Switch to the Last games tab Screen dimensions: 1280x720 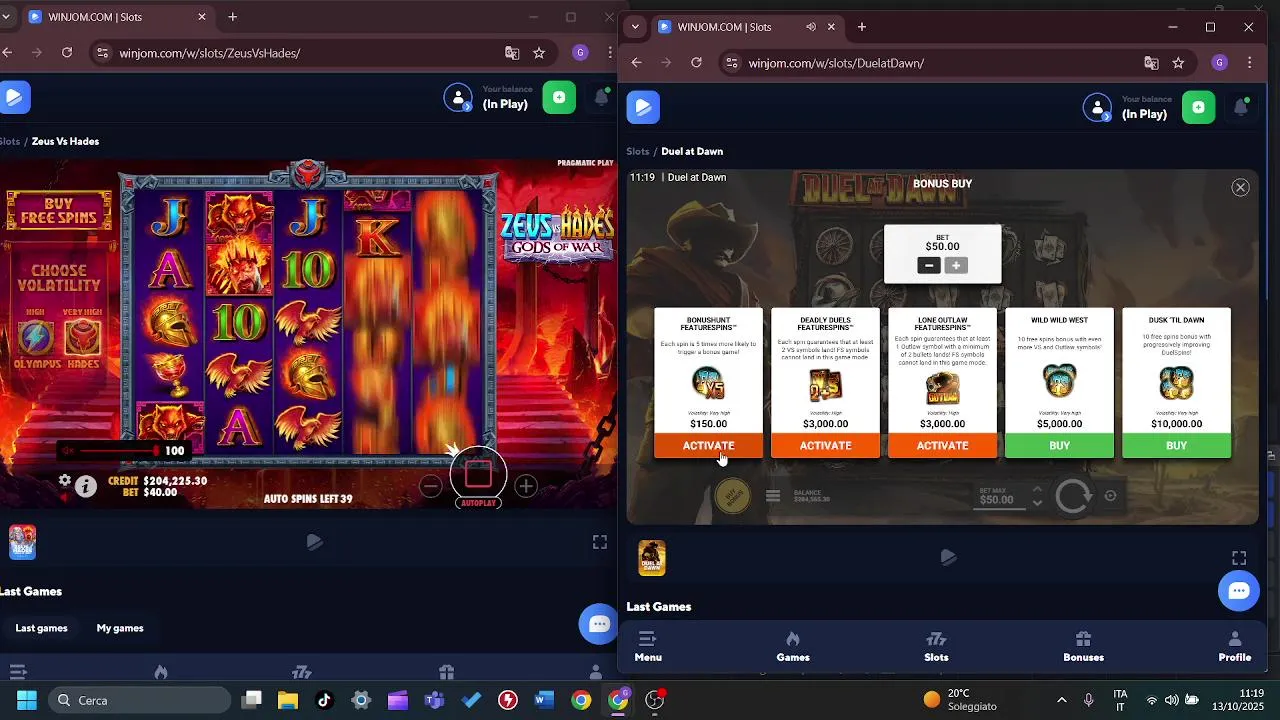click(x=42, y=628)
